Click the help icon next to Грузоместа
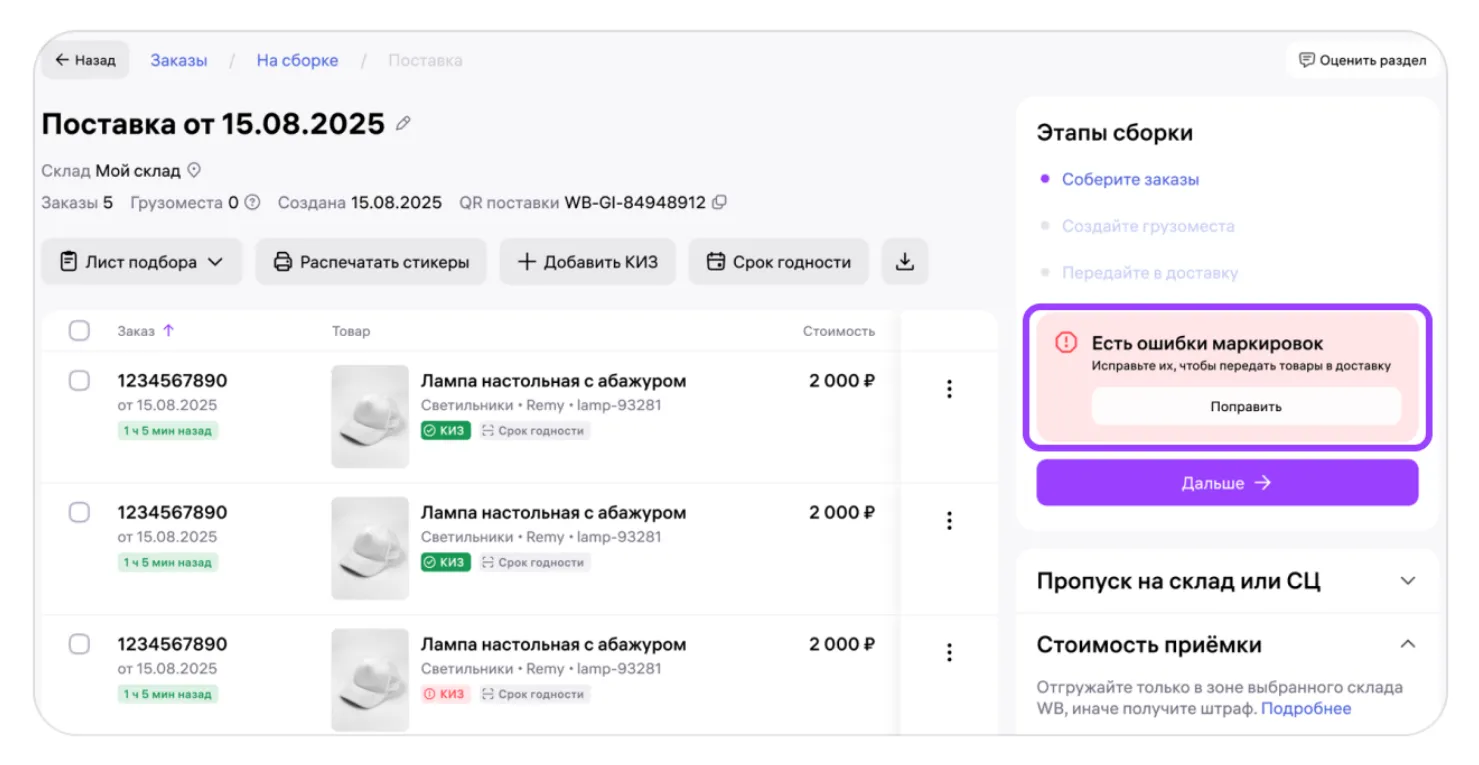The width and height of the screenshot is (1479, 765). 252,202
